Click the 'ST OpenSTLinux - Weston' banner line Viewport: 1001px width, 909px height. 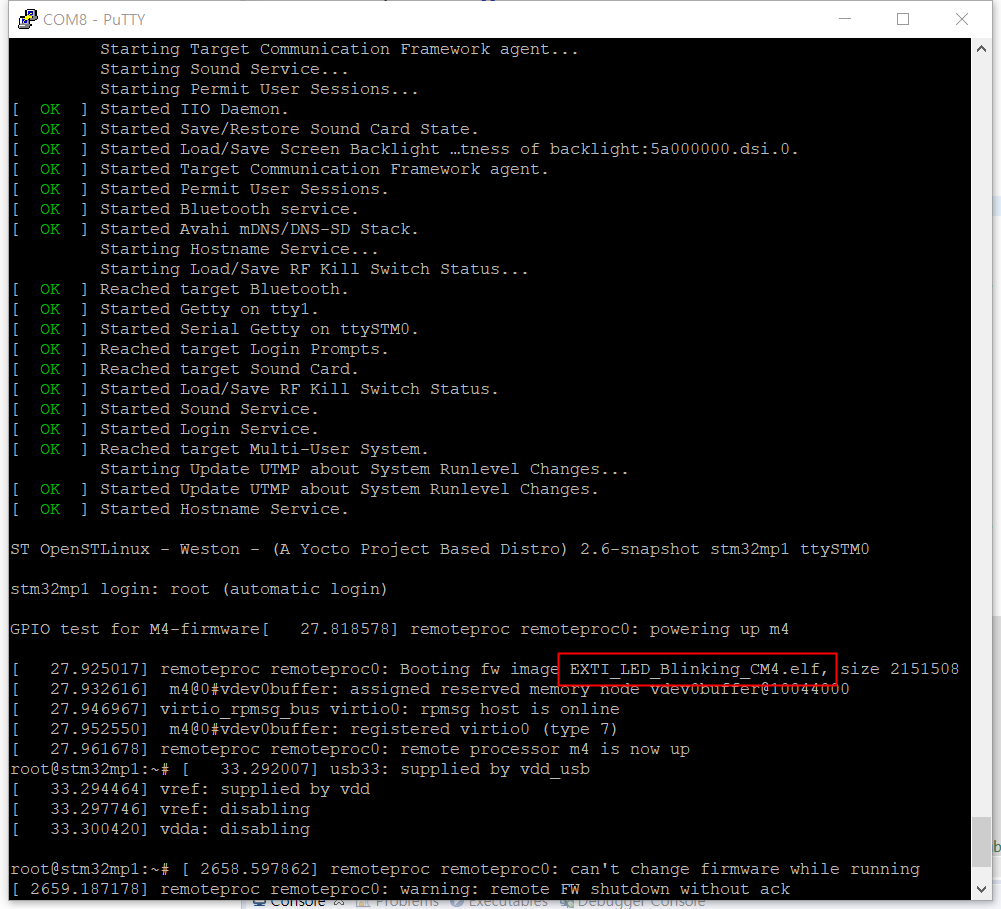point(440,549)
